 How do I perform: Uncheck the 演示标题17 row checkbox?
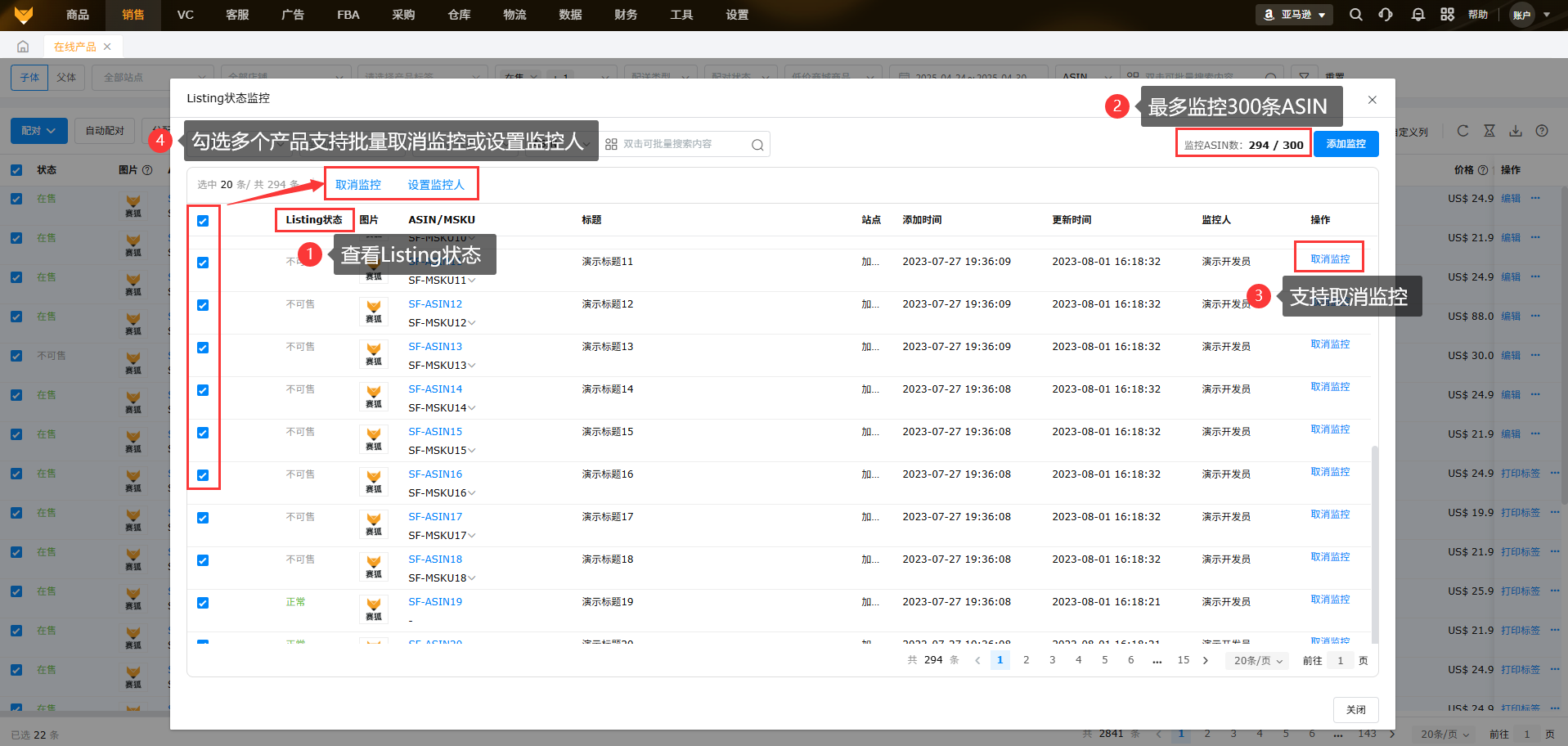click(203, 518)
